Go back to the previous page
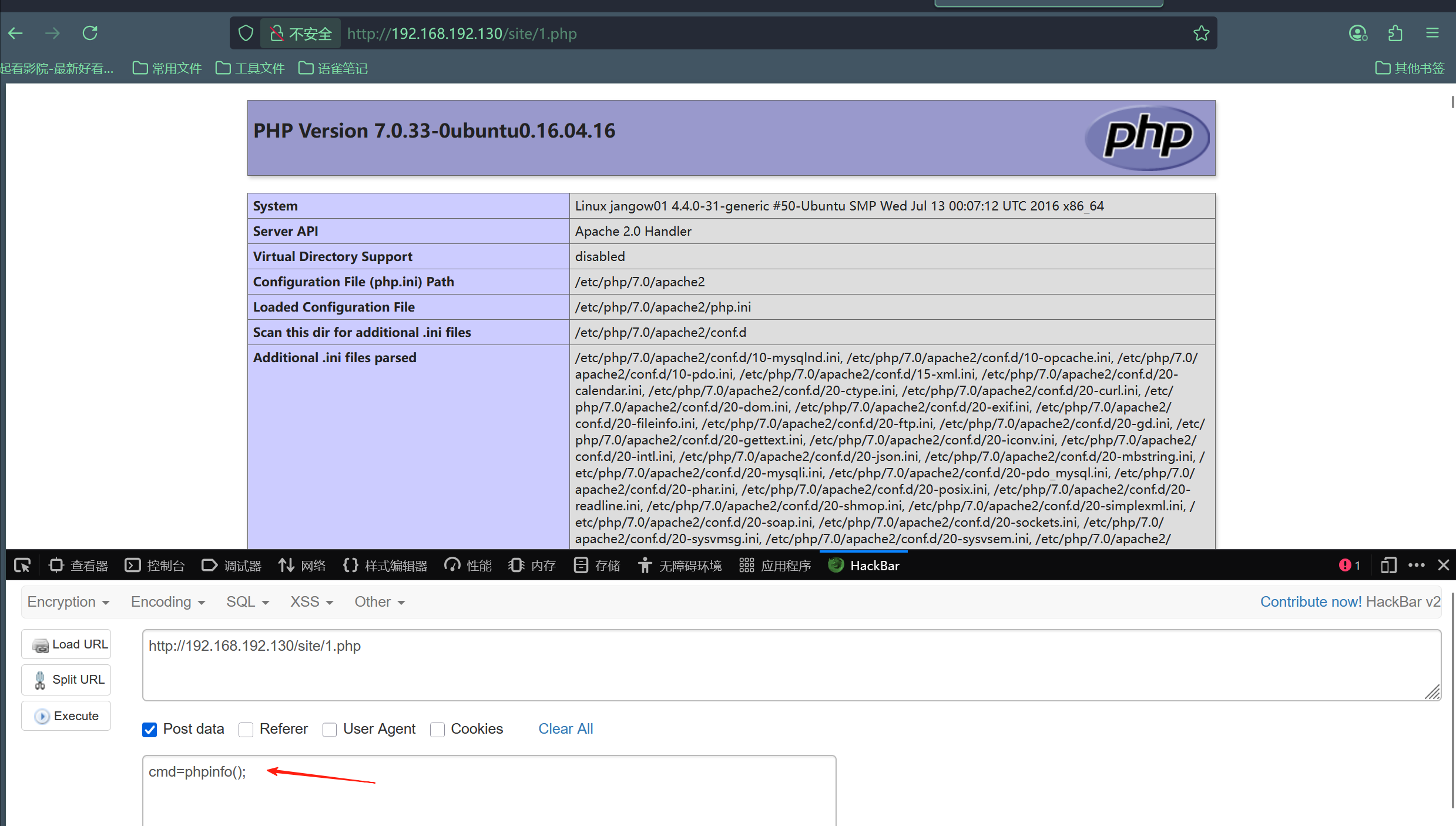This screenshot has width=1456, height=826. 16,34
